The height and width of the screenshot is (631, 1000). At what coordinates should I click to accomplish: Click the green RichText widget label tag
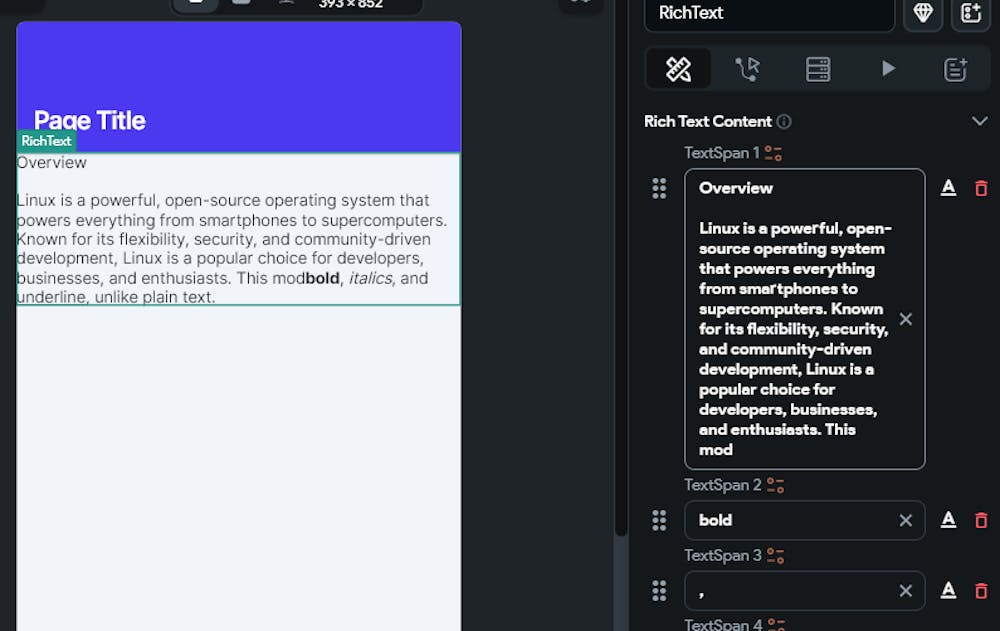point(46,141)
